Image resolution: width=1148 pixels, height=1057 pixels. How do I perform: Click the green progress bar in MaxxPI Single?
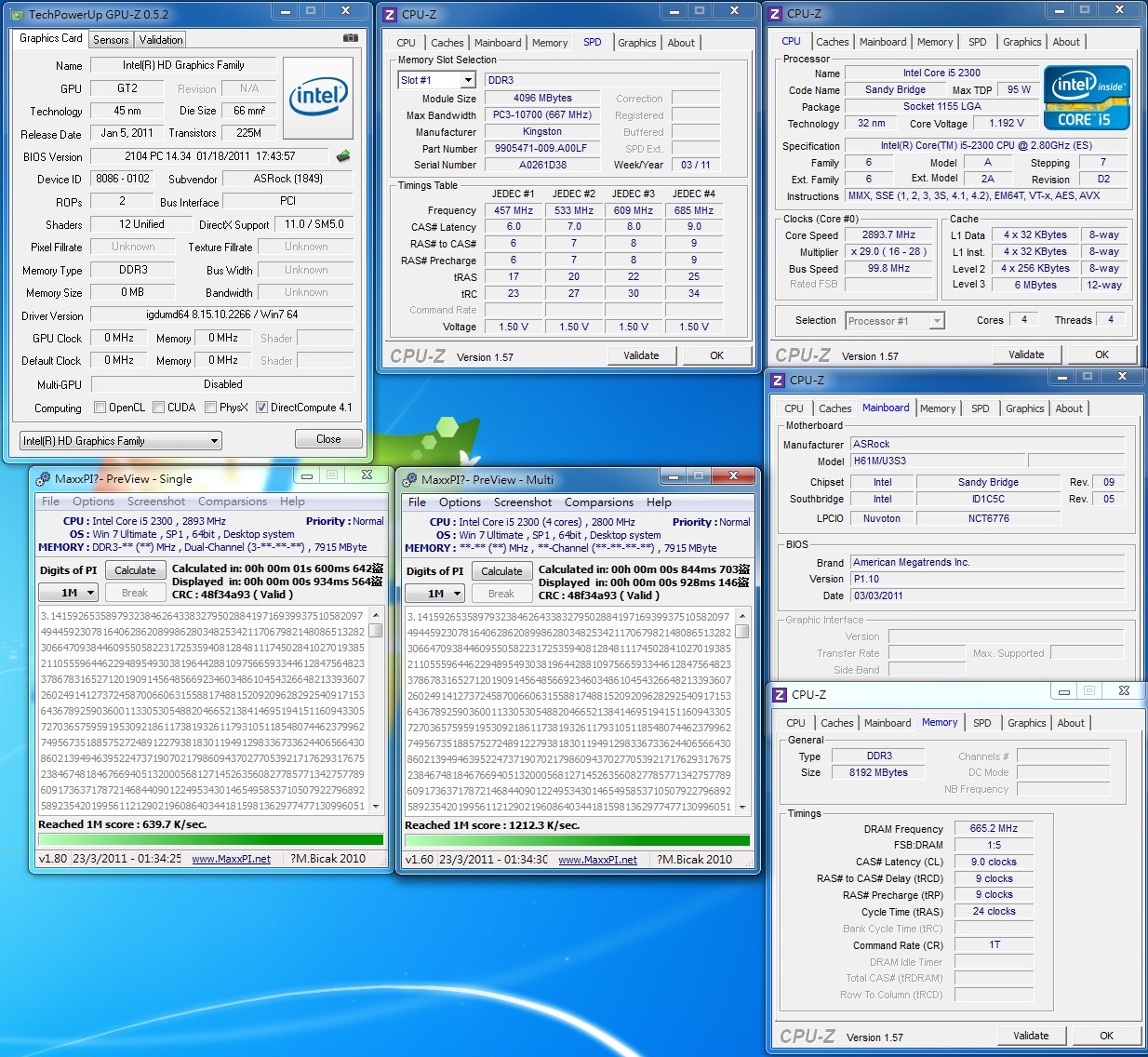click(210, 839)
